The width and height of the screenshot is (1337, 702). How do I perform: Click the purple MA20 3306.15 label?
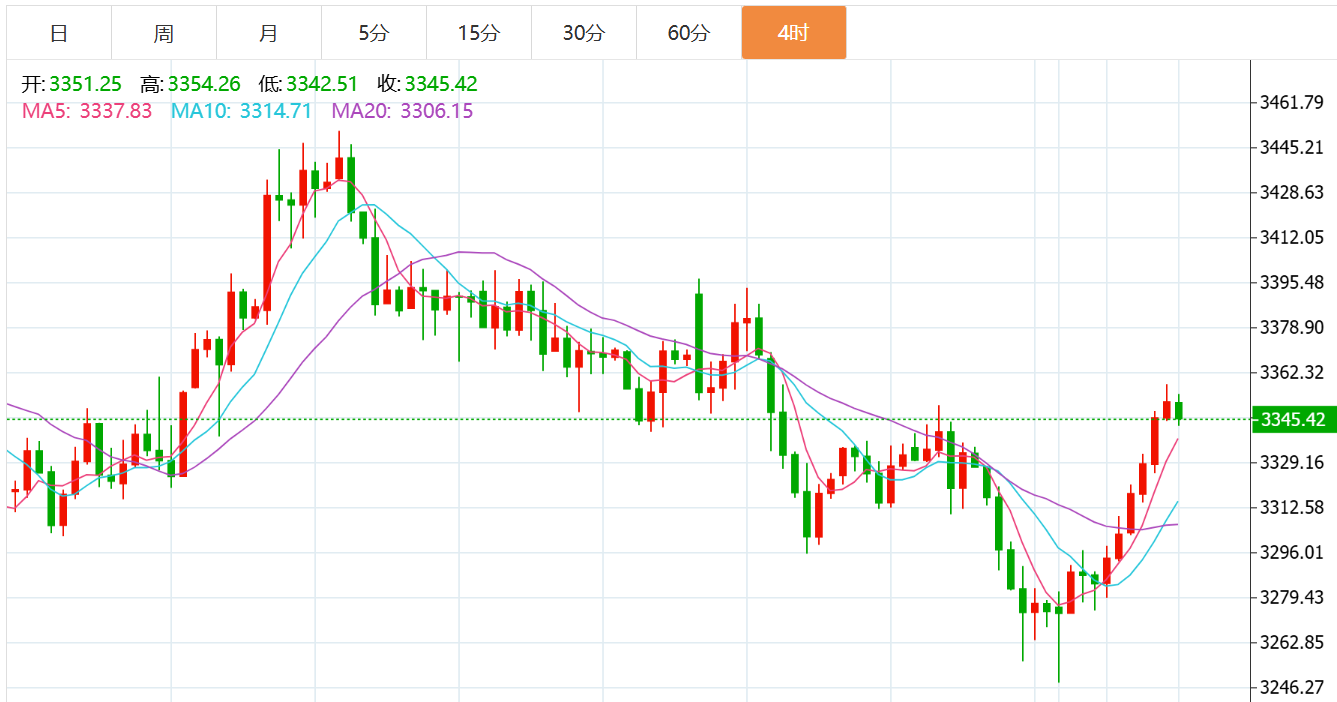pyautogui.click(x=402, y=111)
